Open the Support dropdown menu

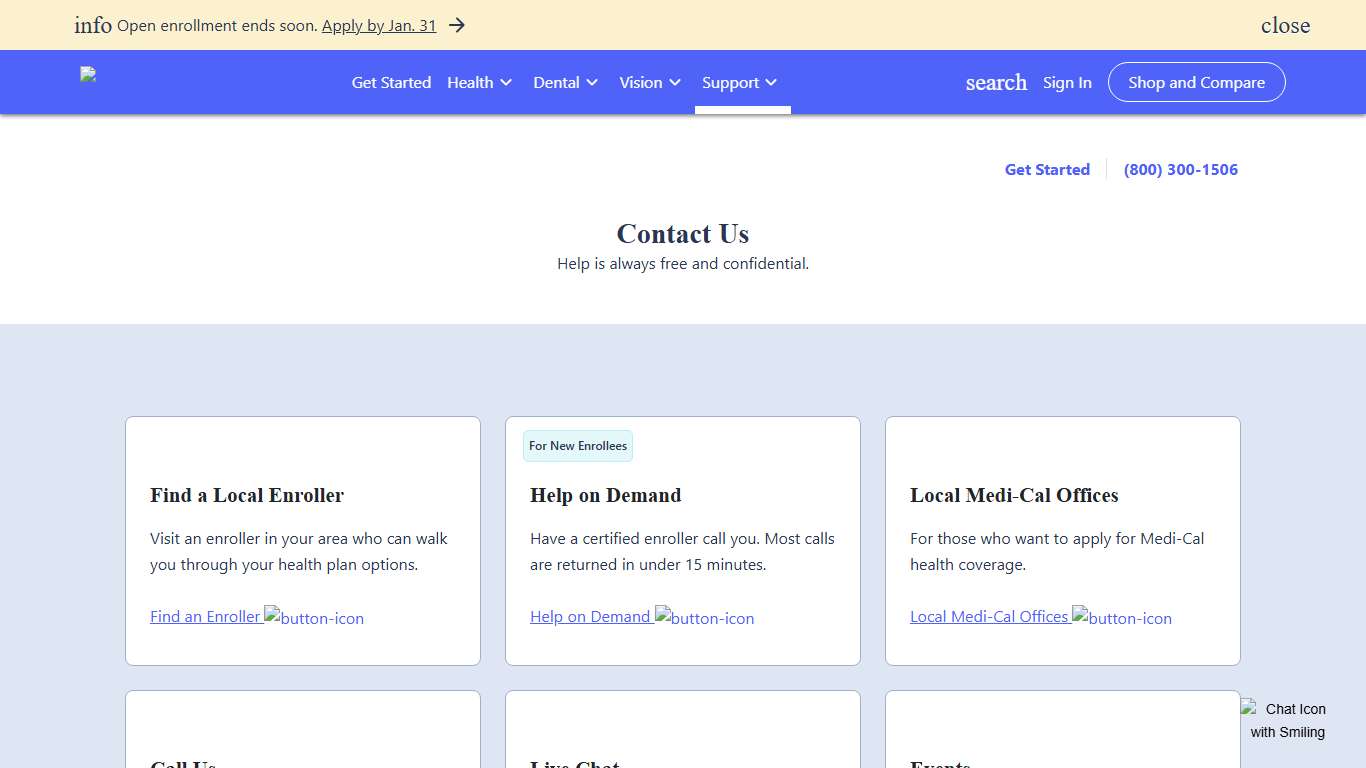click(x=740, y=82)
